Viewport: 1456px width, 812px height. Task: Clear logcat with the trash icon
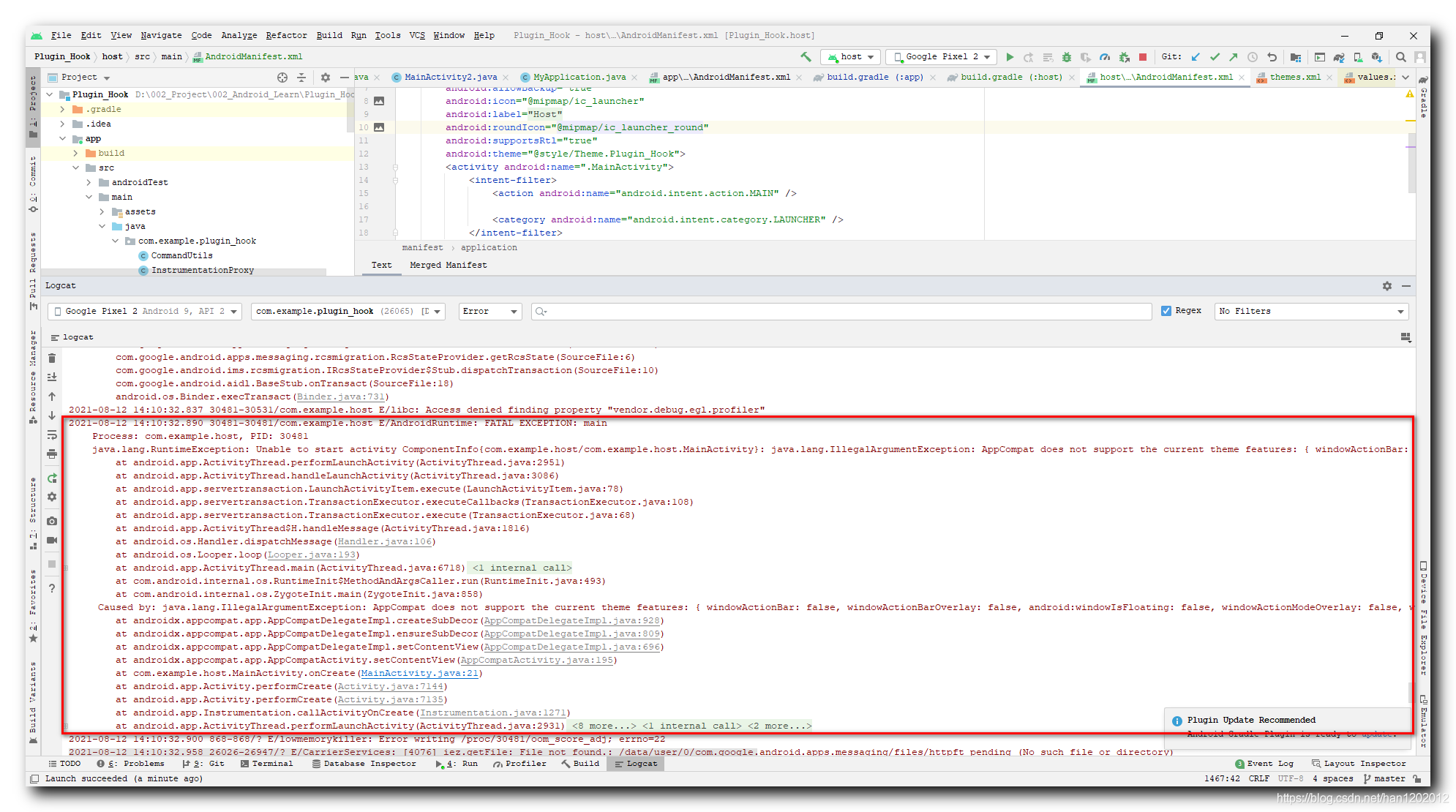[52, 358]
